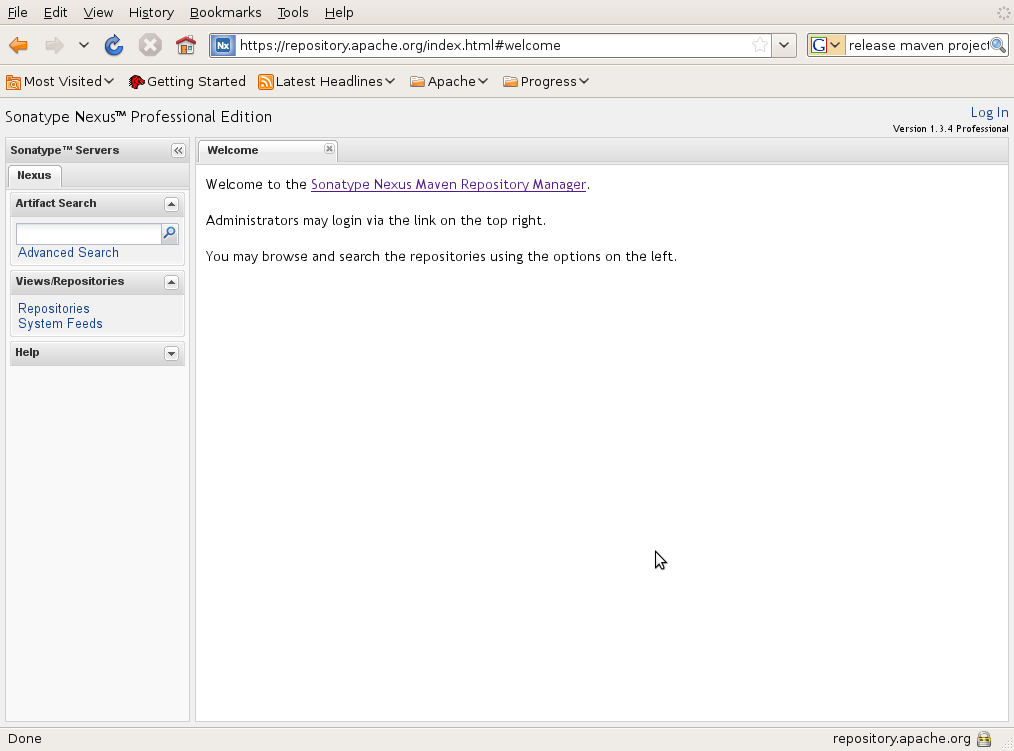Screen dimensions: 1014x751
Task: Click the Version 1.3.4 Professional text
Action: pos(950,129)
